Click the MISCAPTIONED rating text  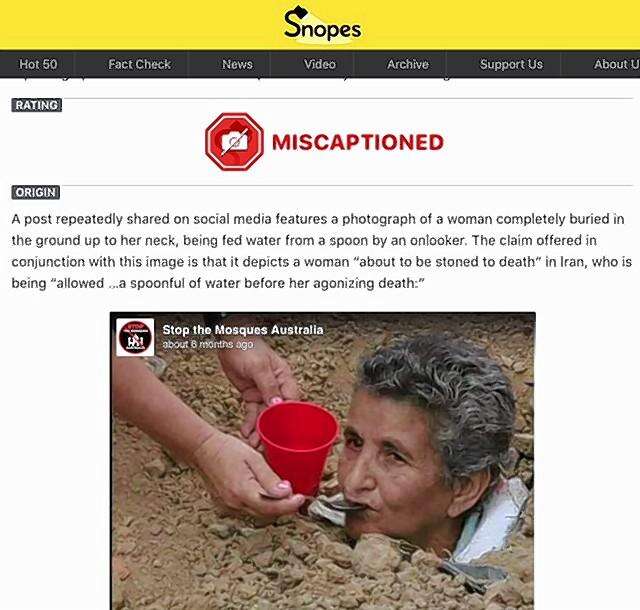point(358,142)
